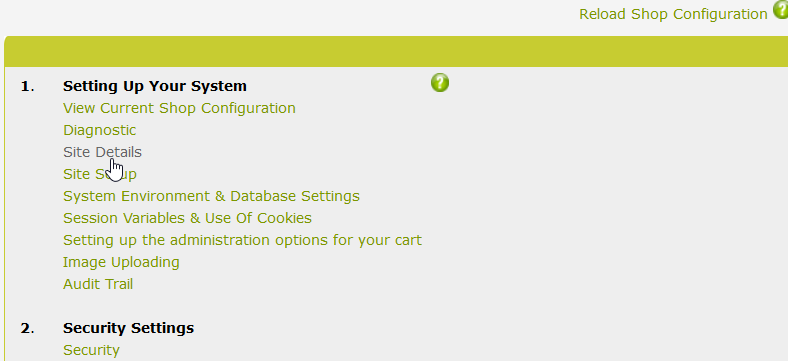Select the Site Details link
788x361 pixels.
point(102,152)
